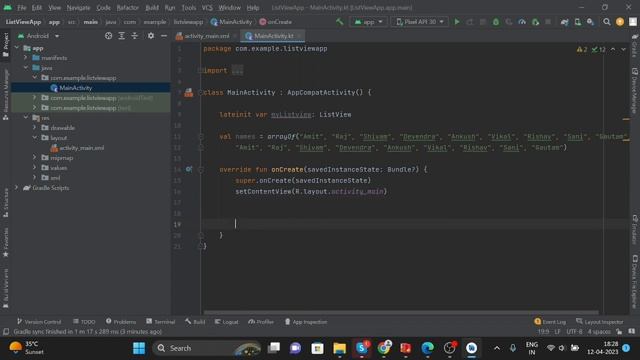The image size is (640, 360).
Task: Click Select Opened File target icon
Action: 109,36
